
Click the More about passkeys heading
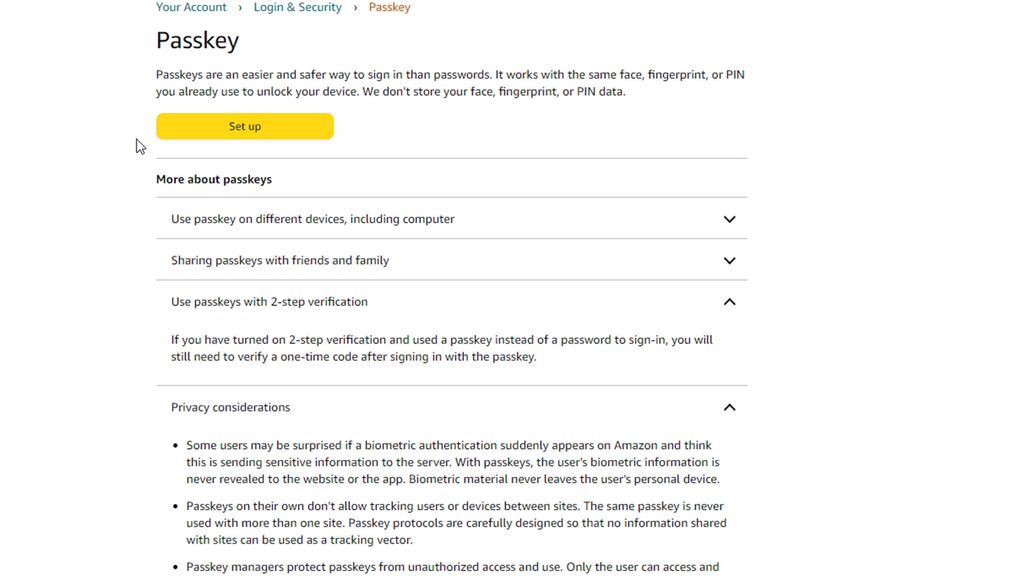click(213, 179)
